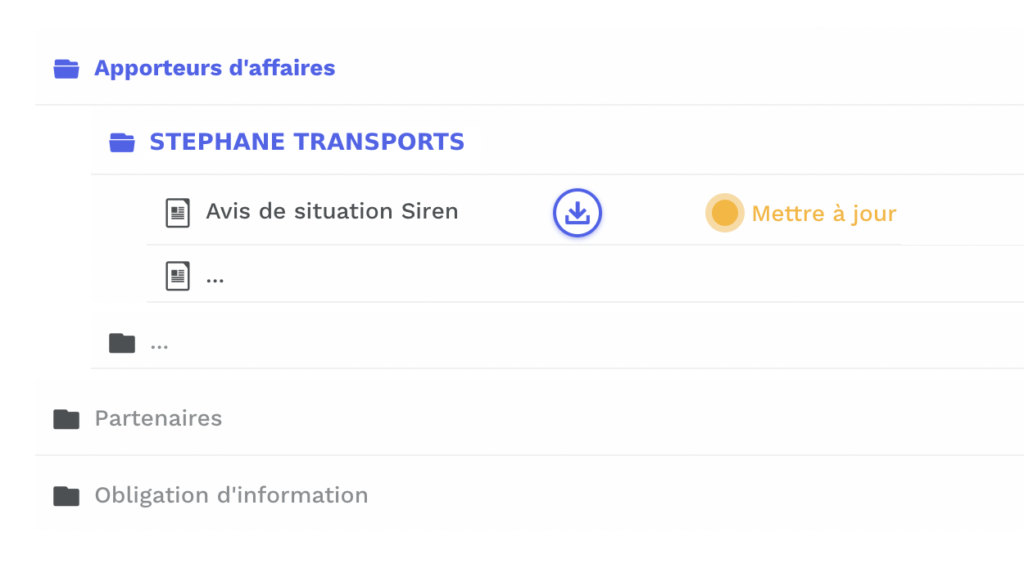This screenshot has width=1024, height=573.
Task: Click the orange status dot beside Mettre à jour
Action: (x=724, y=213)
